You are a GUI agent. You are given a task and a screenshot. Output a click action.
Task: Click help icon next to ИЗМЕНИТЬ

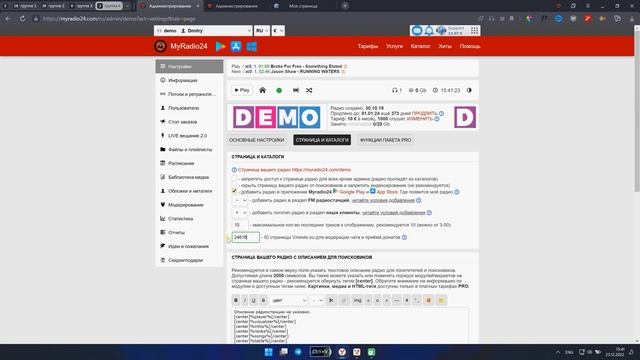(x=437, y=119)
